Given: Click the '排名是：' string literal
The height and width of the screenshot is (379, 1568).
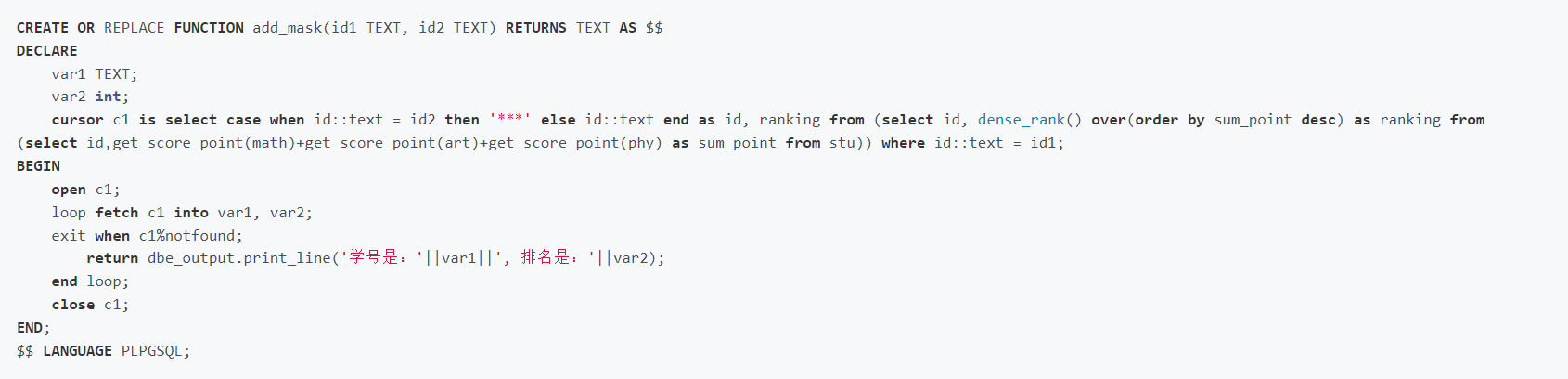Looking at the screenshot, I should pos(549,258).
